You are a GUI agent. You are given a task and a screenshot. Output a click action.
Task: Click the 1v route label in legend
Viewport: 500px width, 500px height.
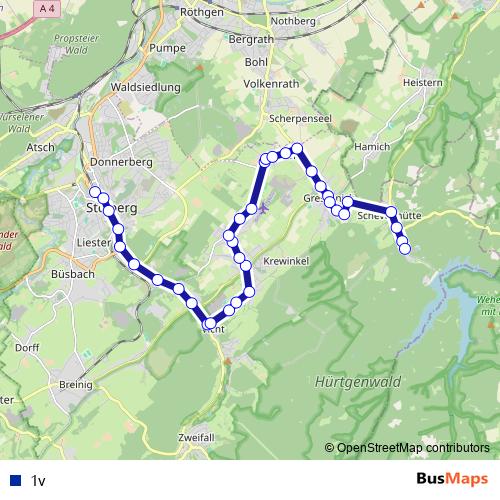tap(38, 480)
